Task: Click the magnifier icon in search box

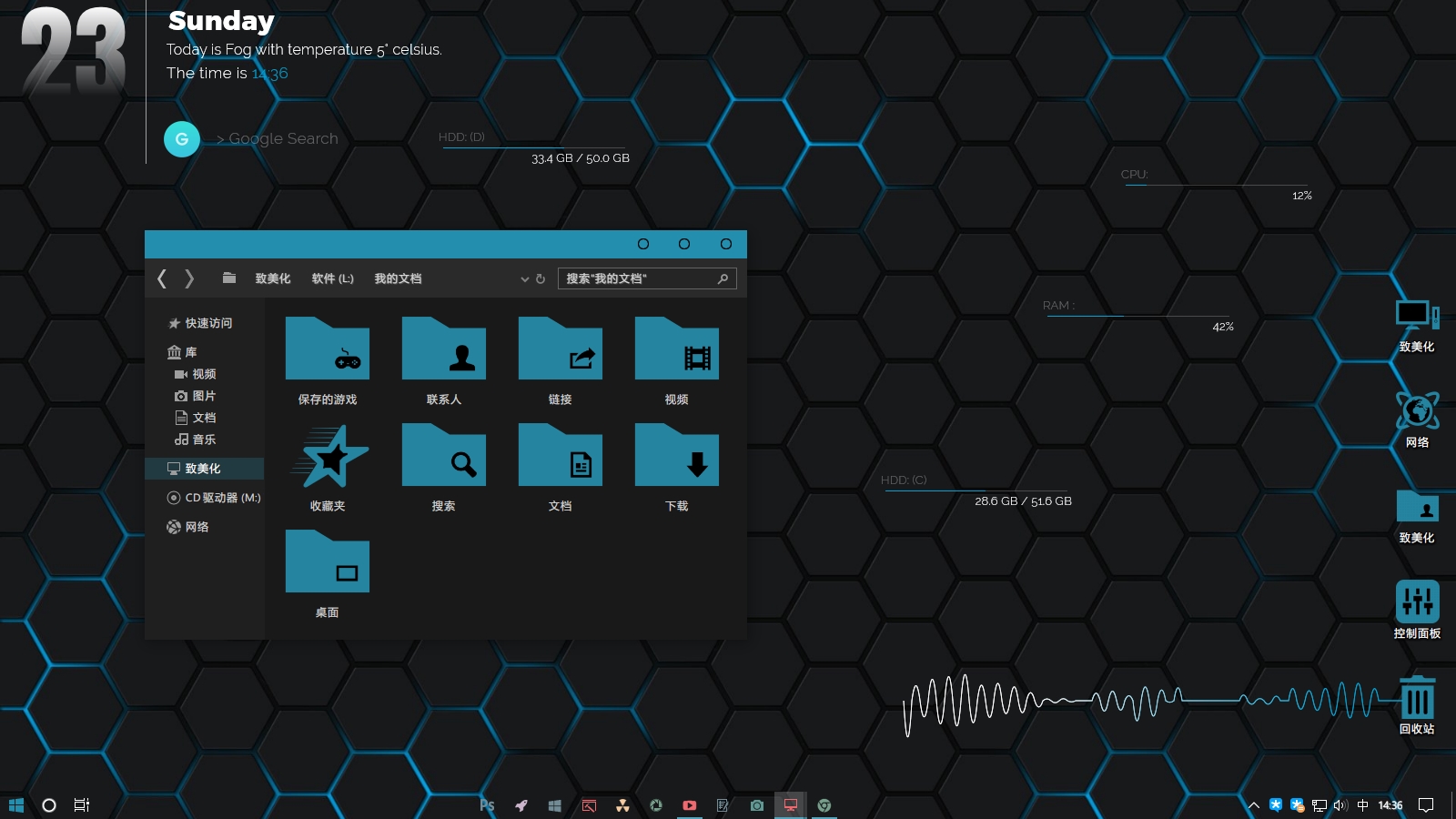Action: pyautogui.click(x=723, y=278)
